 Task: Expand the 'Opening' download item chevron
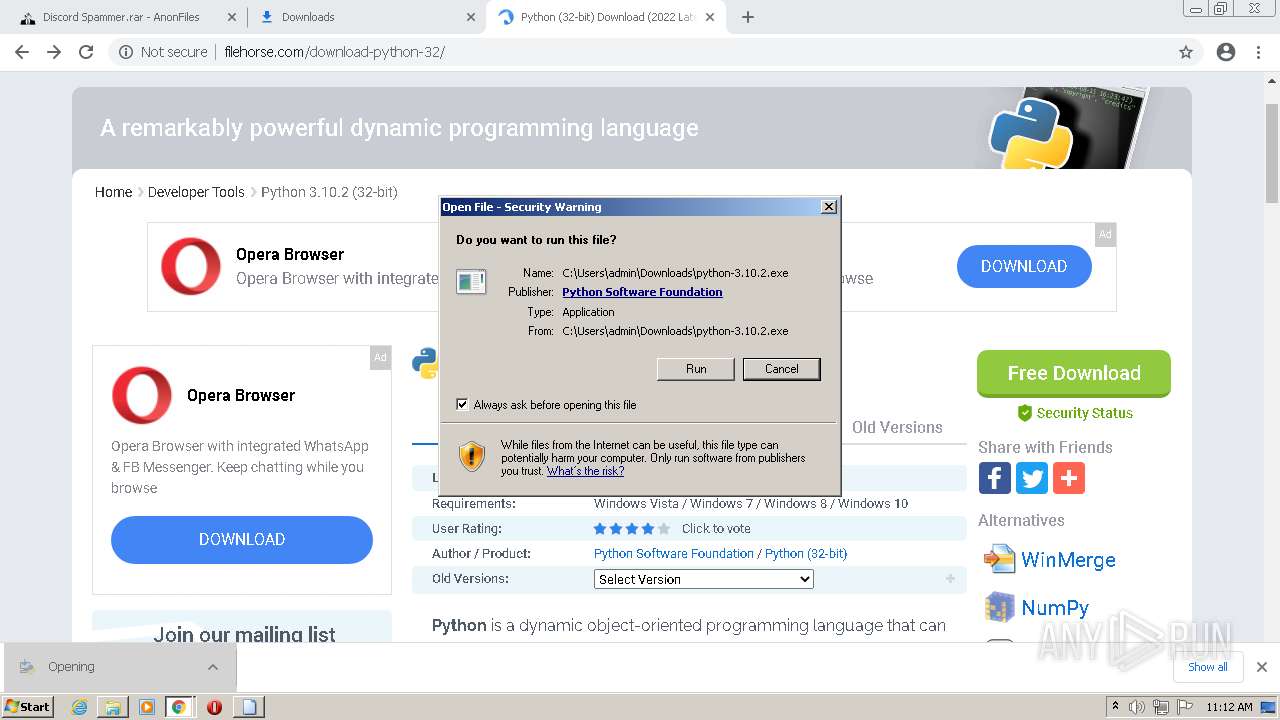[x=213, y=667]
